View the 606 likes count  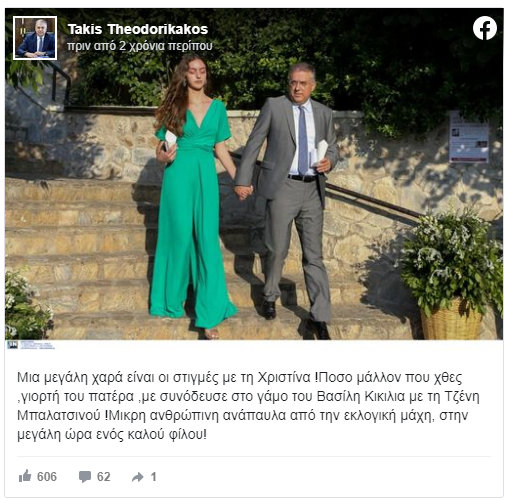pos(47,477)
